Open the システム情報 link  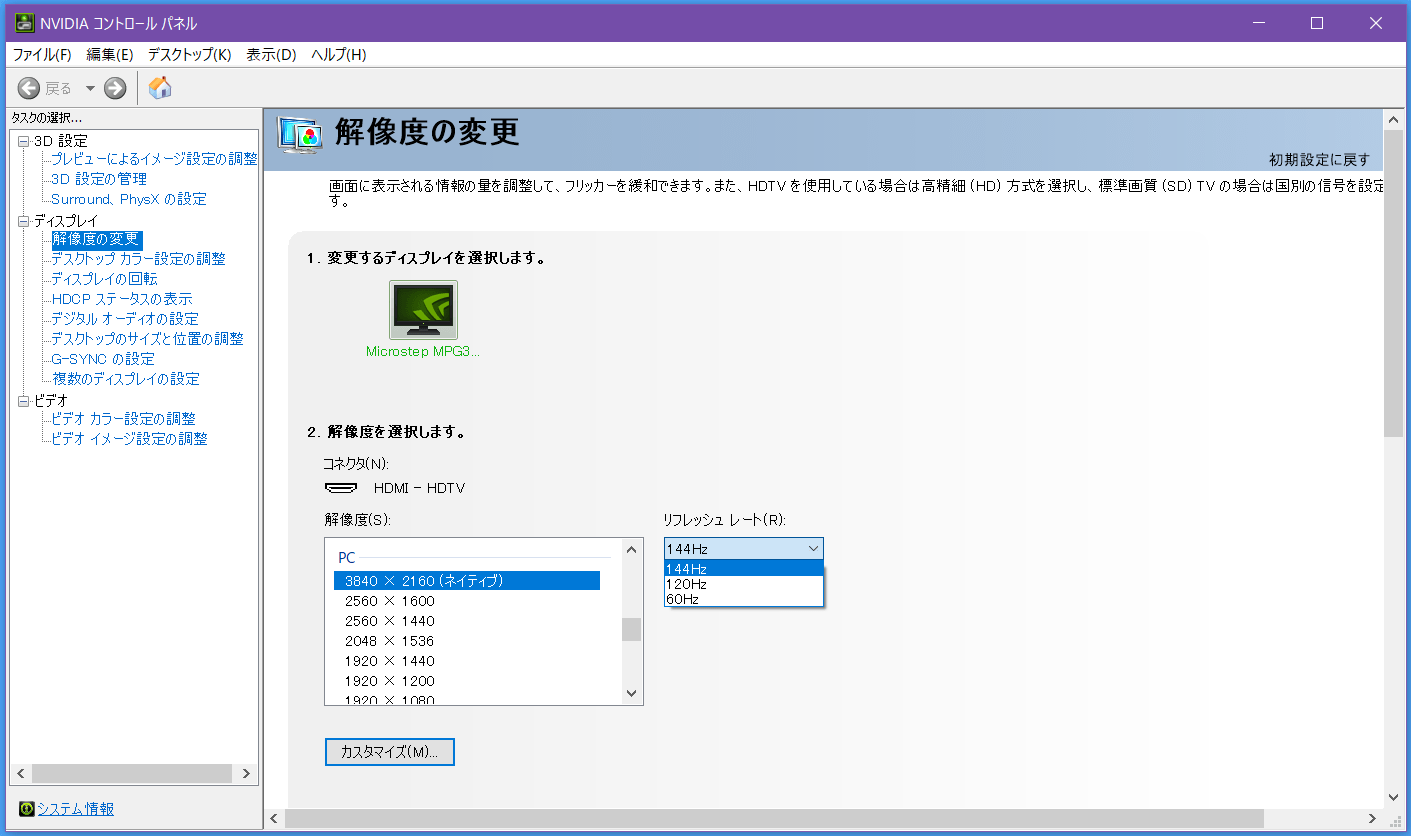click(76, 809)
